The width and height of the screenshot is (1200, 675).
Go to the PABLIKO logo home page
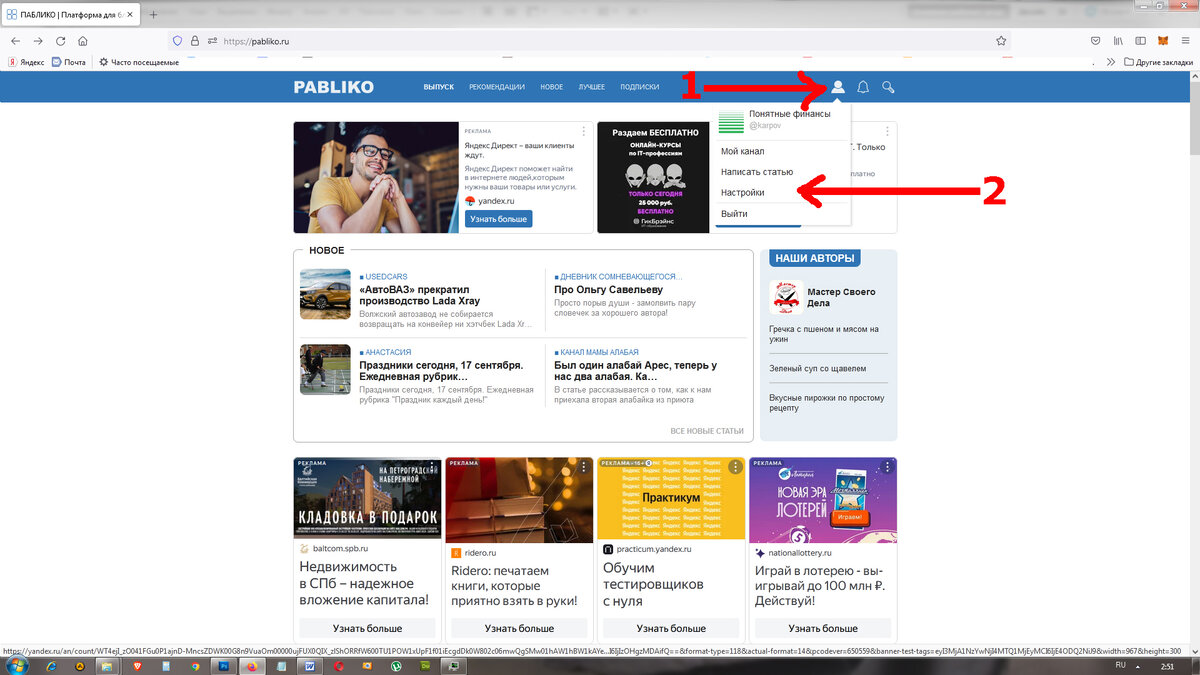click(333, 87)
